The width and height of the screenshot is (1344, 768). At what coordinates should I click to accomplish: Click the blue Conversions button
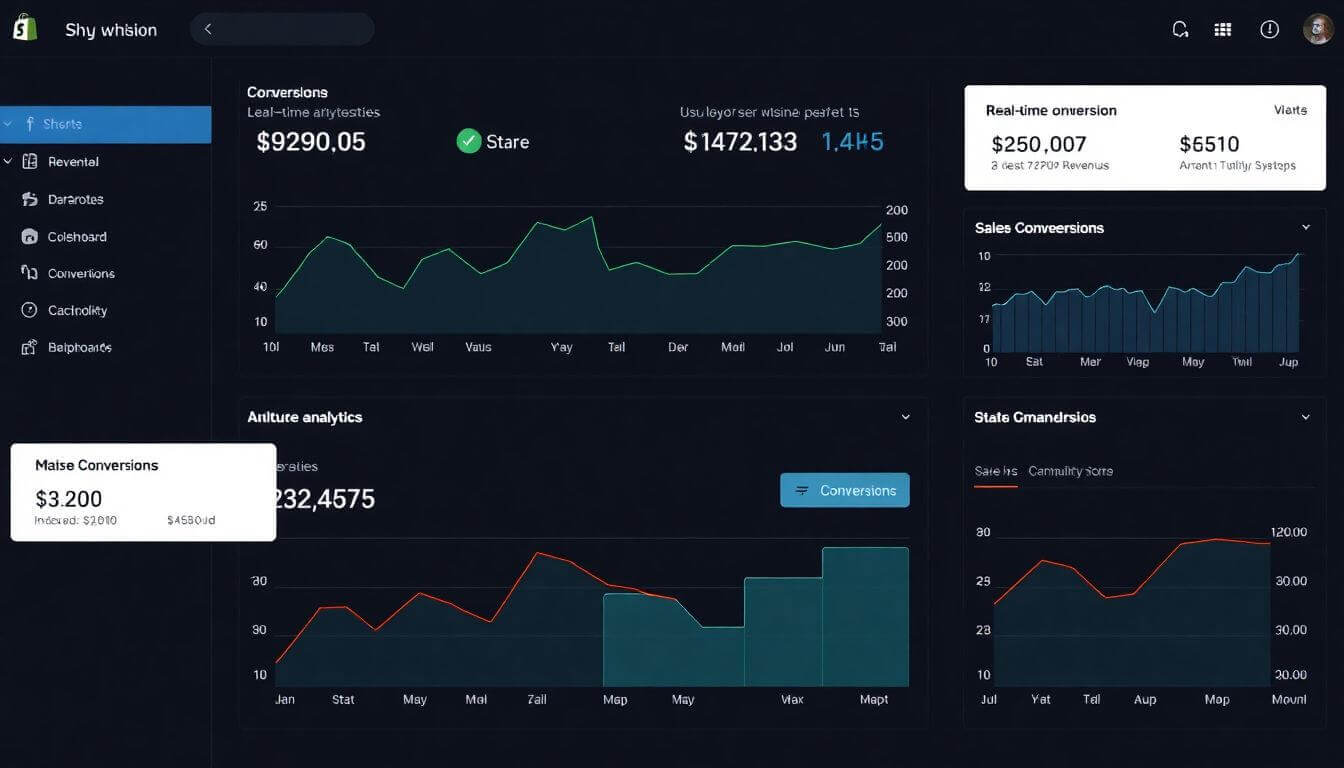coord(844,490)
